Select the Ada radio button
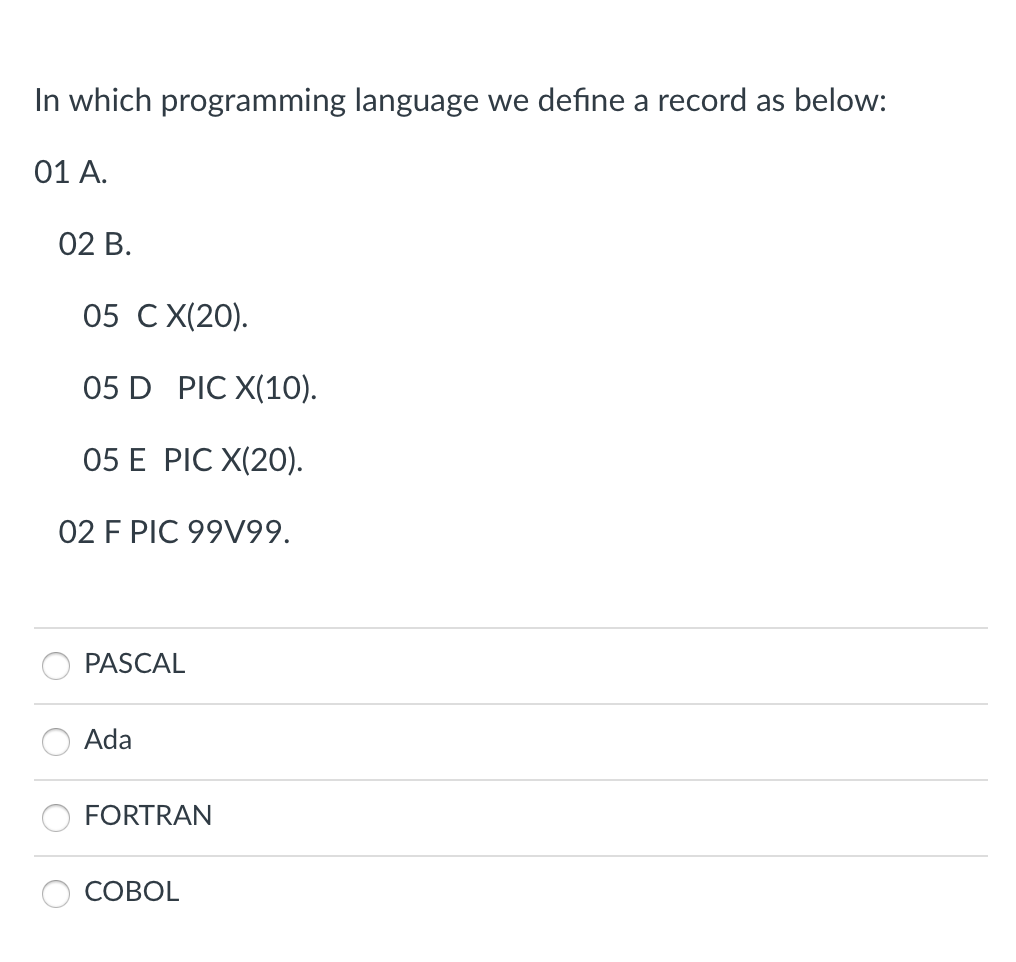The height and width of the screenshot is (962, 1016). click(x=56, y=742)
